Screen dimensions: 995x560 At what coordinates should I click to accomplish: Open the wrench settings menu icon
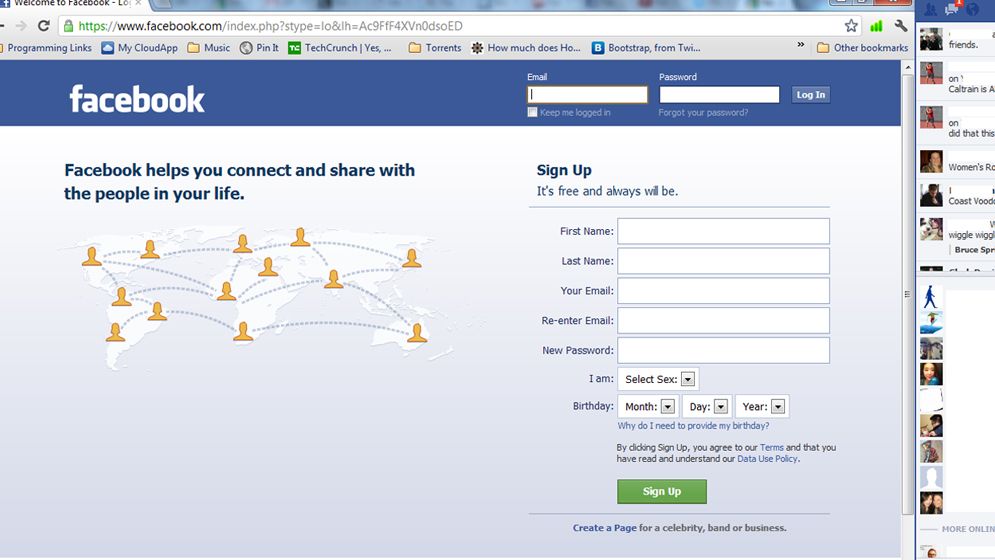(901, 26)
